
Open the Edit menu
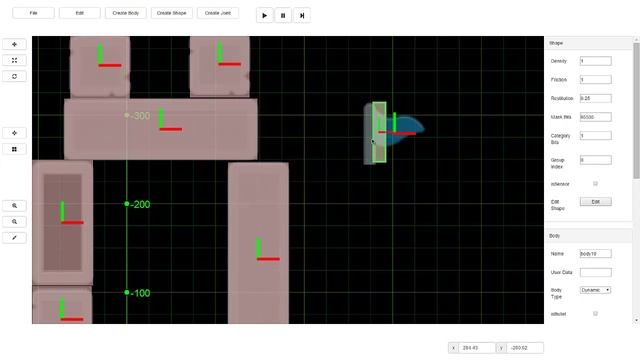(x=80, y=13)
